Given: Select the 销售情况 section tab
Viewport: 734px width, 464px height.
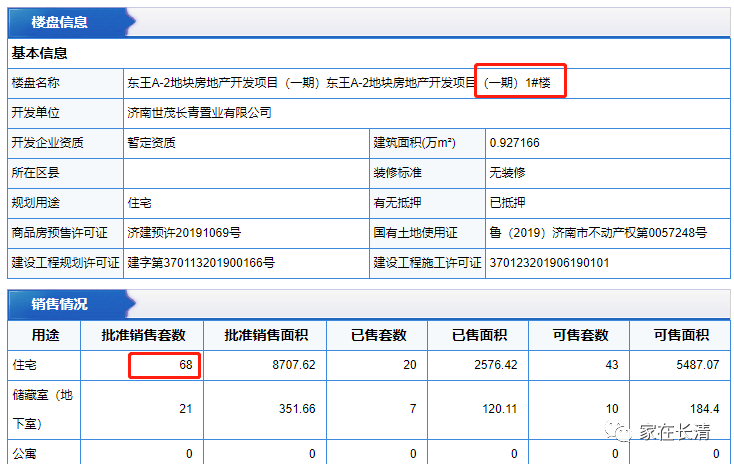Looking at the screenshot, I should (x=58, y=303).
